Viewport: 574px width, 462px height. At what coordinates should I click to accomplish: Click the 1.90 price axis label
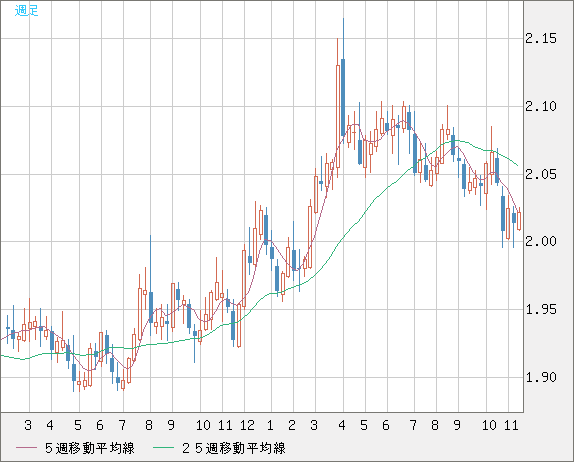pos(541,377)
